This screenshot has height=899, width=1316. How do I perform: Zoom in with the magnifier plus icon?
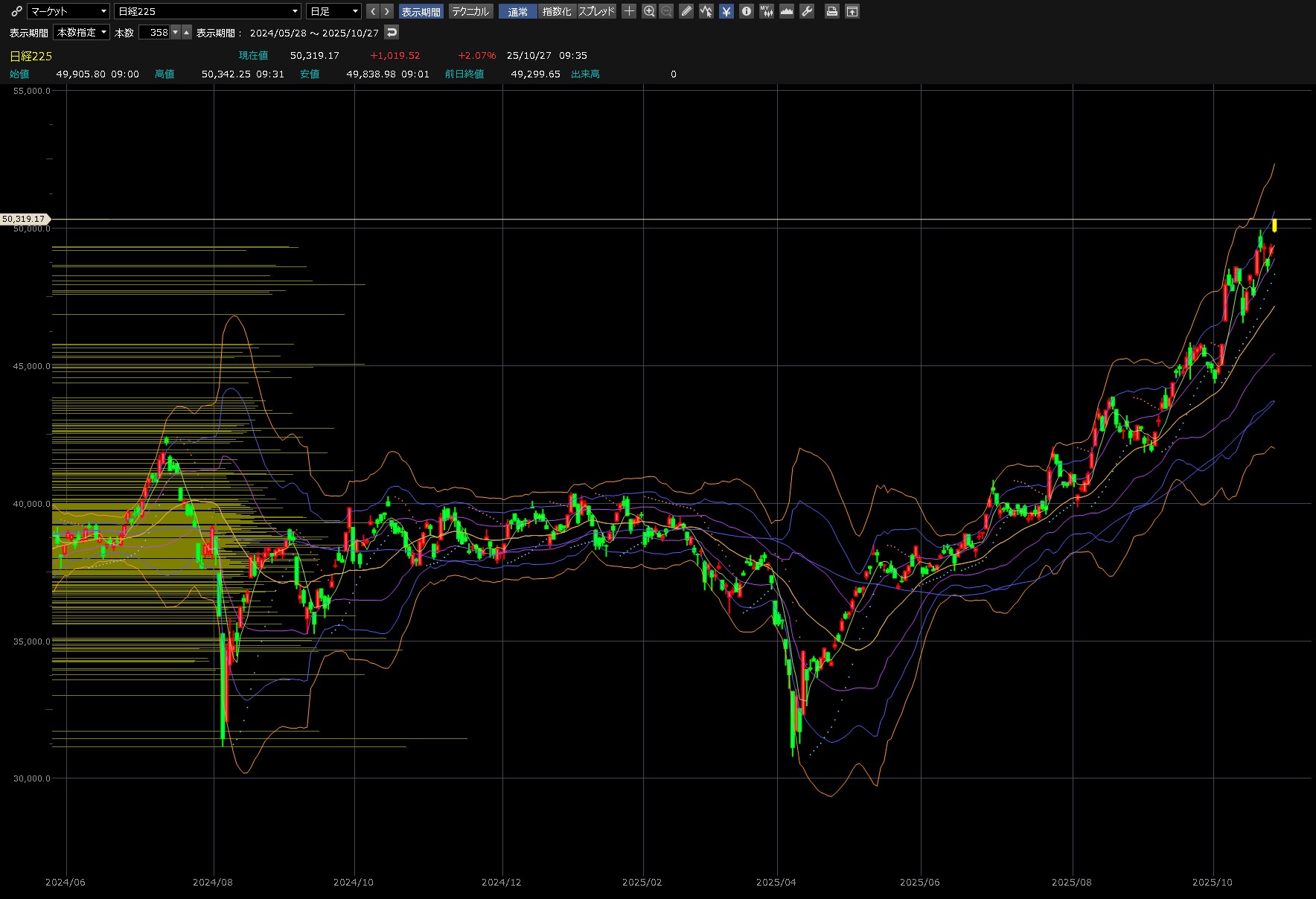tap(649, 11)
